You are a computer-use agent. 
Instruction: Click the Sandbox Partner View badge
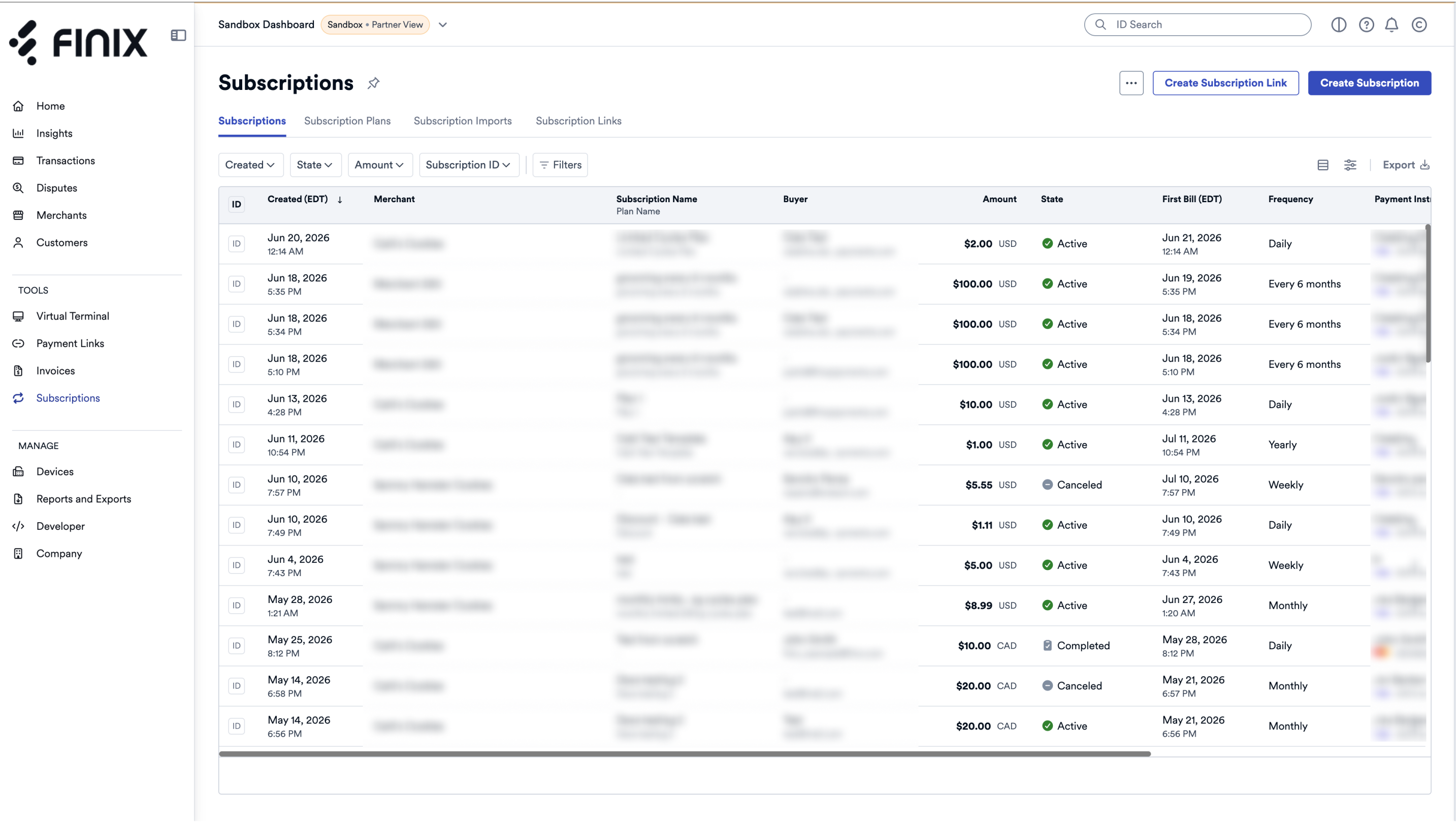[x=375, y=24]
